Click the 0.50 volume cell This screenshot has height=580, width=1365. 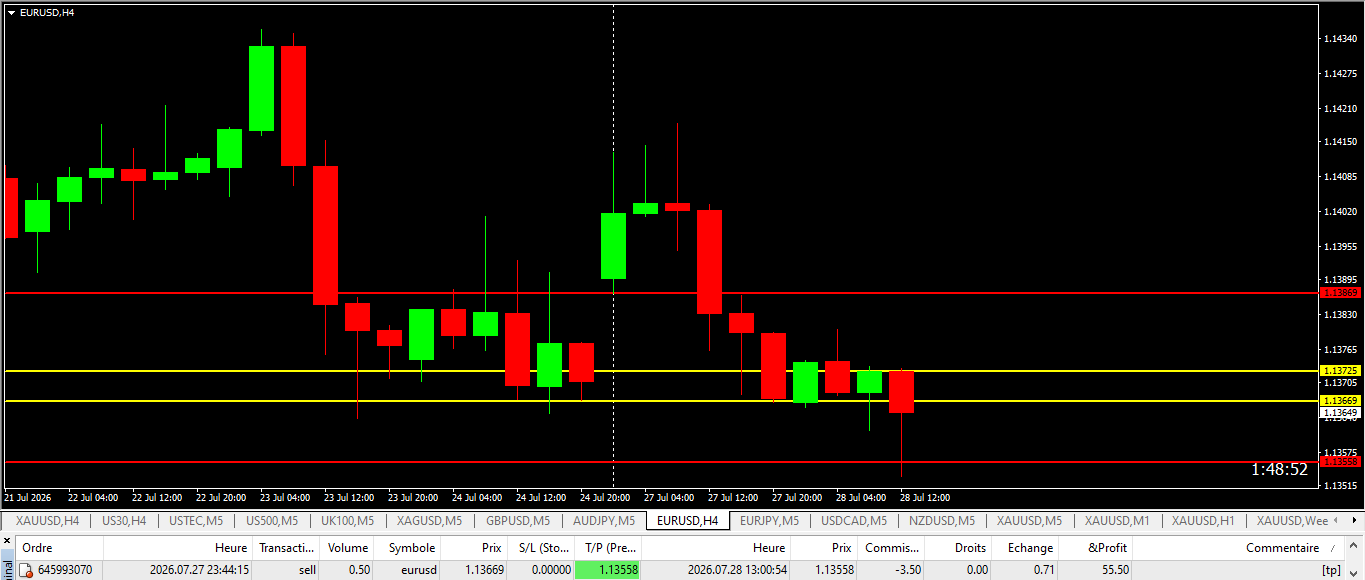[347, 570]
